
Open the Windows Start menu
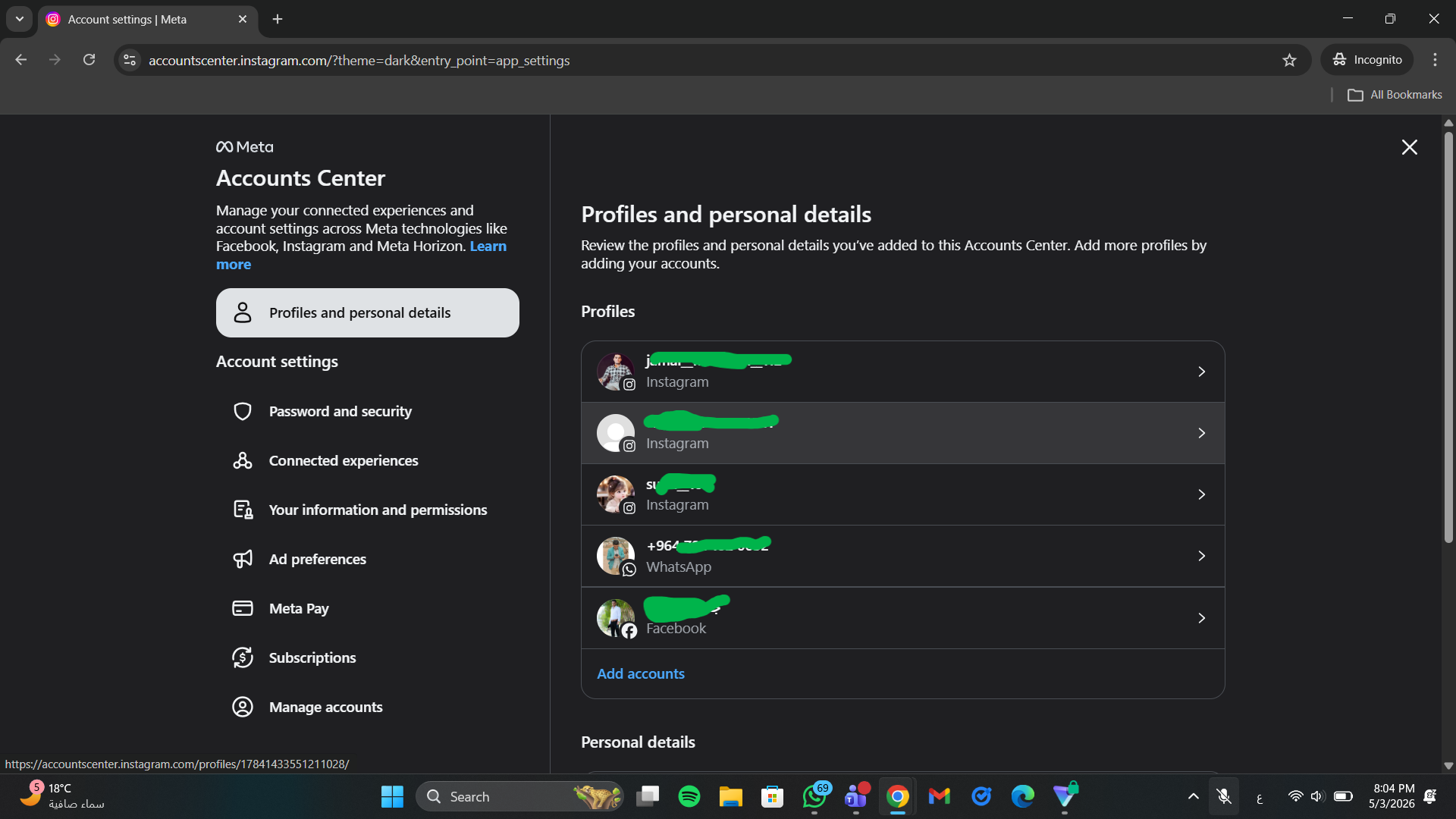(392, 796)
